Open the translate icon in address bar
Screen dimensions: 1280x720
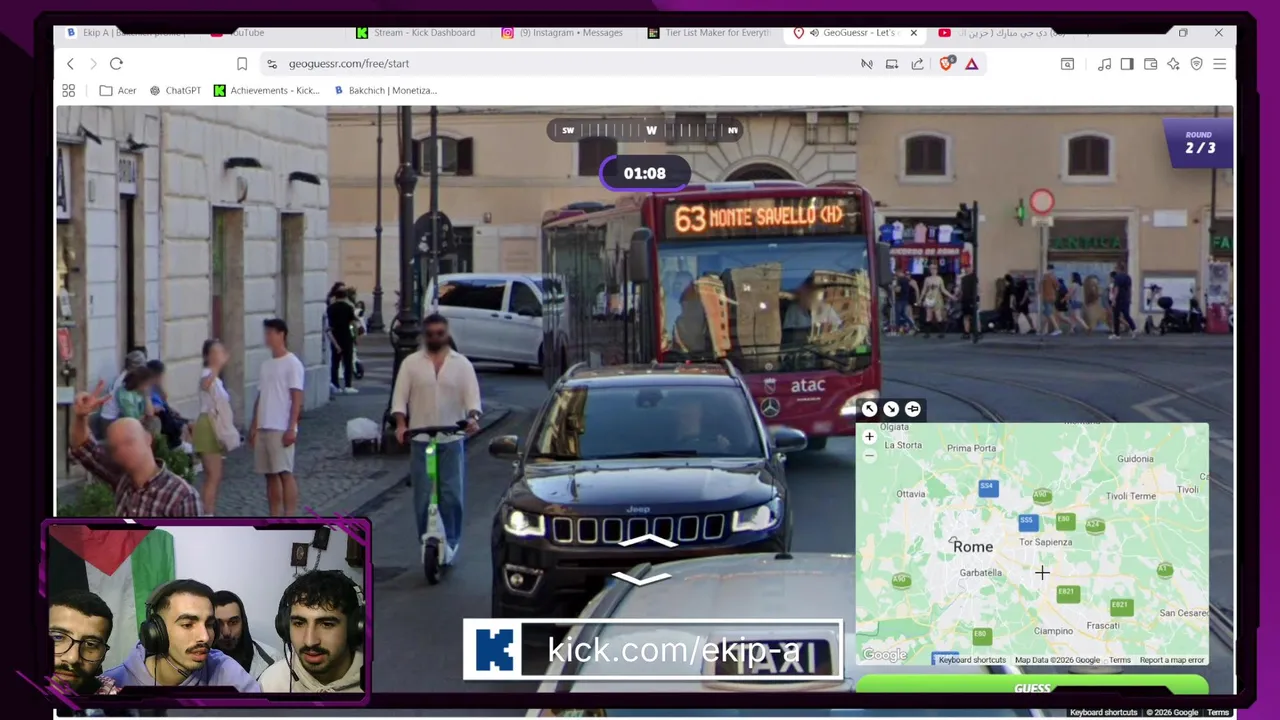tap(867, 64)
